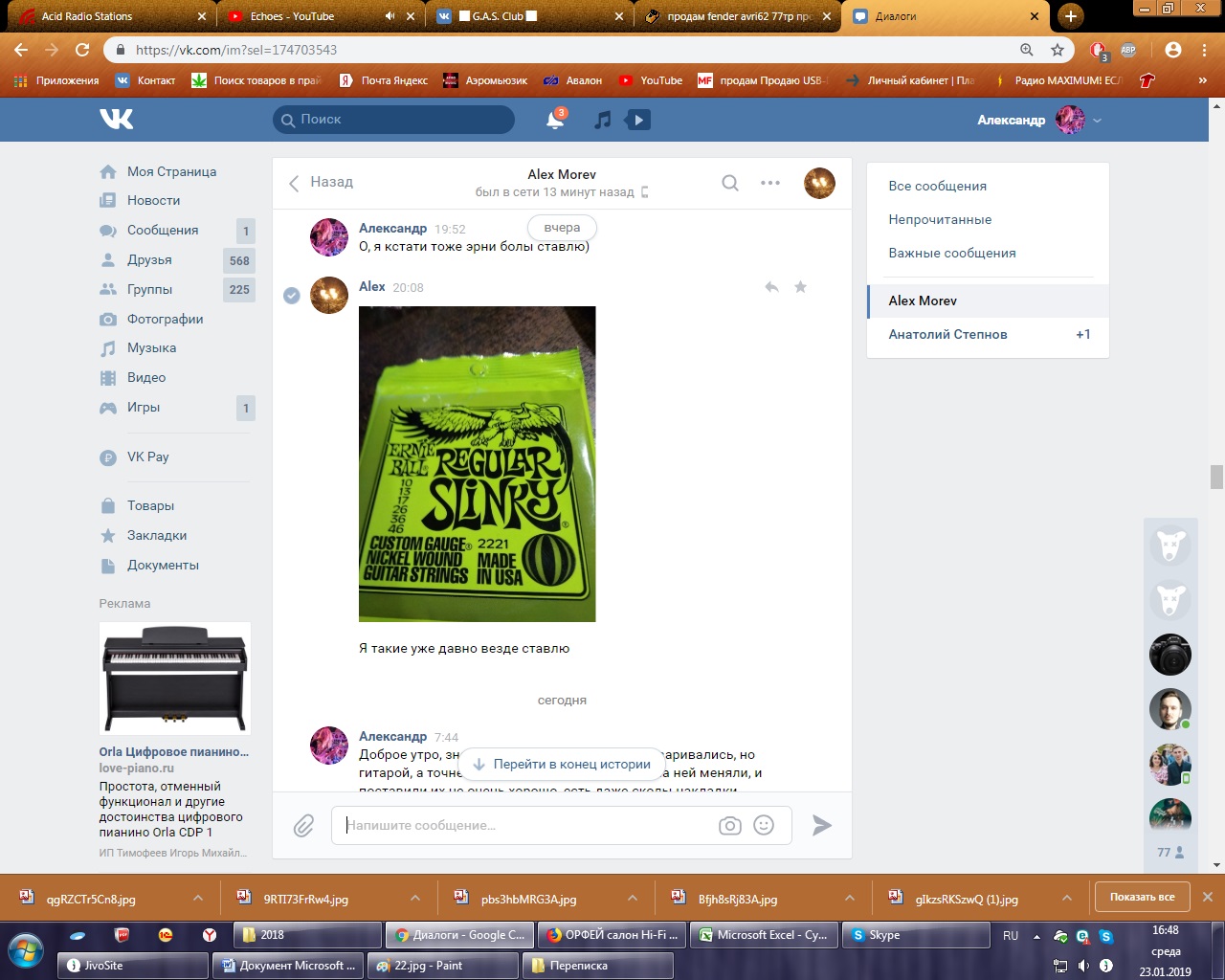This screenshot has width=1225, height=980.
Task: Click the camera photo icon in message box
Action: 730,825
